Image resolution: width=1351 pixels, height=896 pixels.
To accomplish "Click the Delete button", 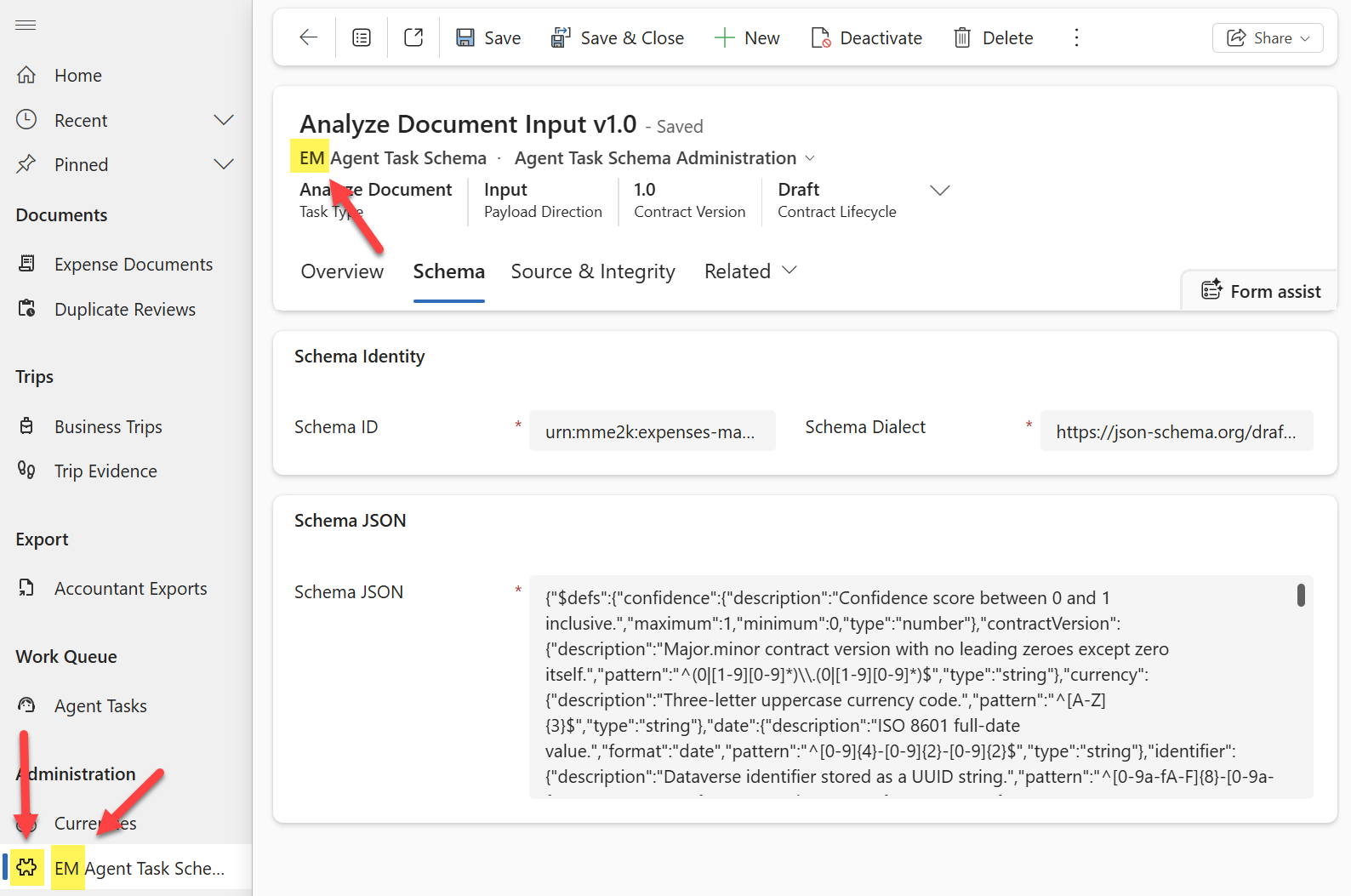I will coord(993,37).
